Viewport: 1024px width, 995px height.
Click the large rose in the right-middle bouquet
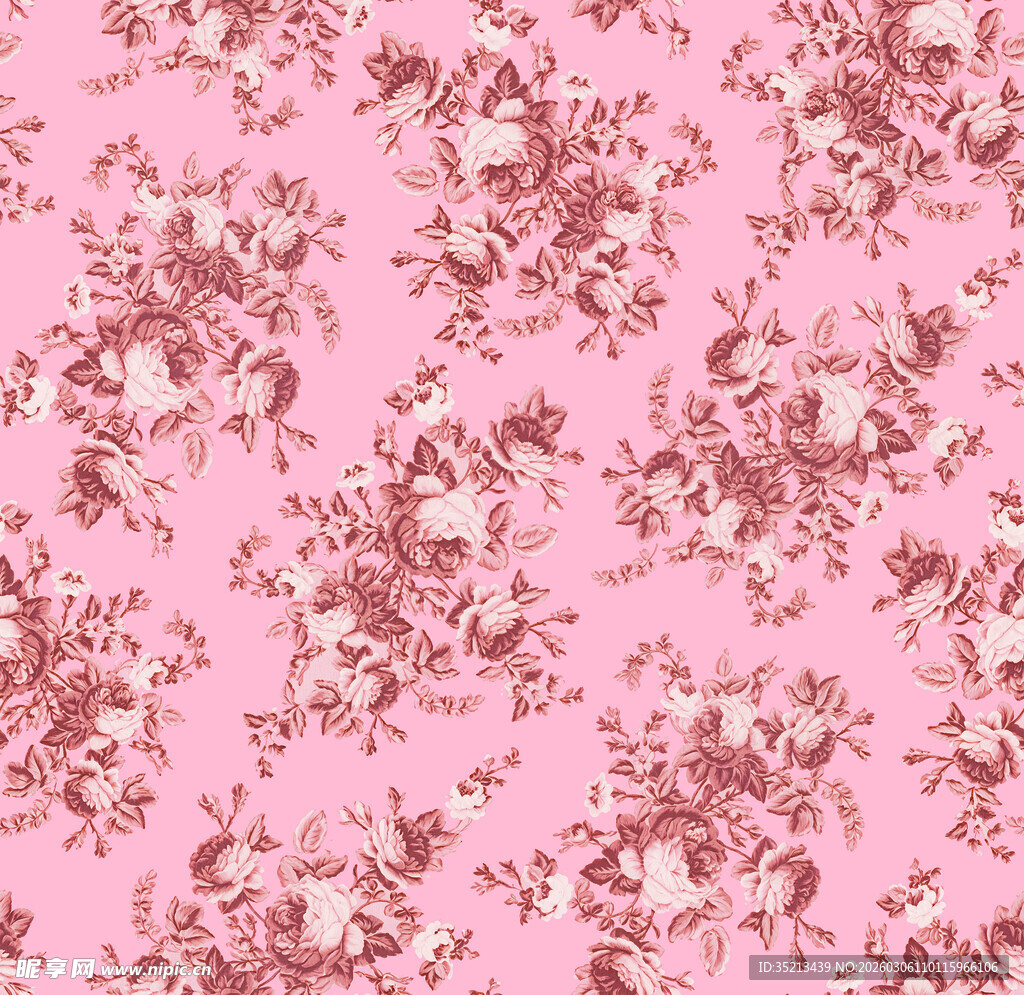click(x=825, y=415)
